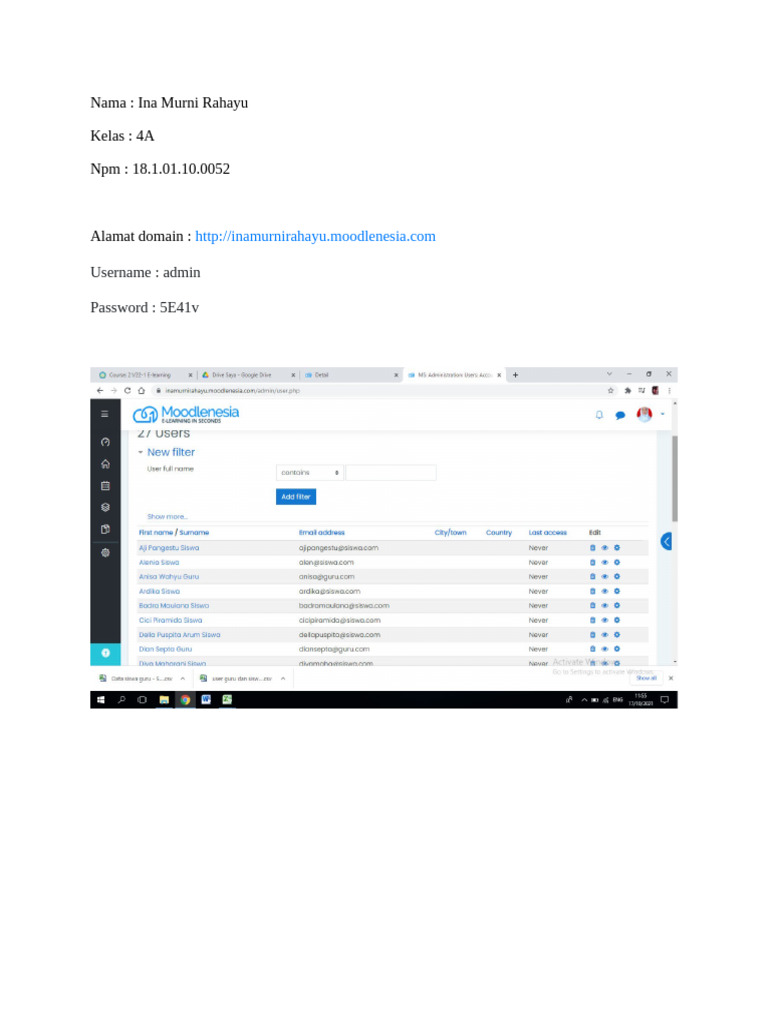The image size is (768, 1024).
Task: Suspend Della Puspita Arum Siswa via eye icon
Action: pos(605,635)
